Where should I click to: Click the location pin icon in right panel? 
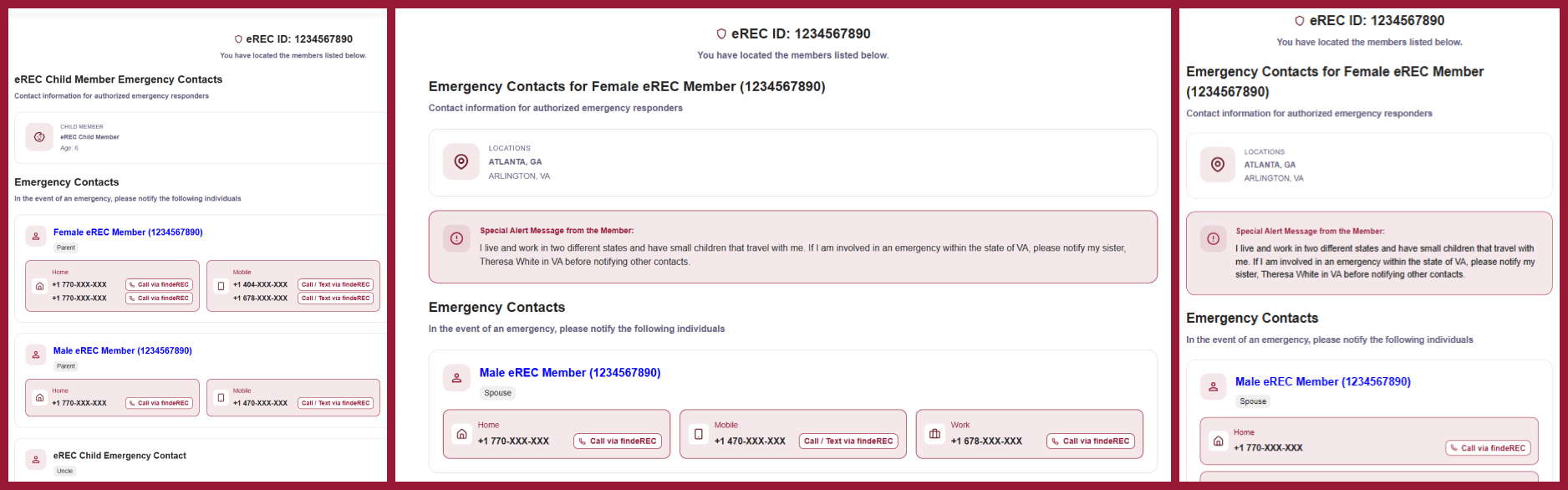pos(1218,165)
